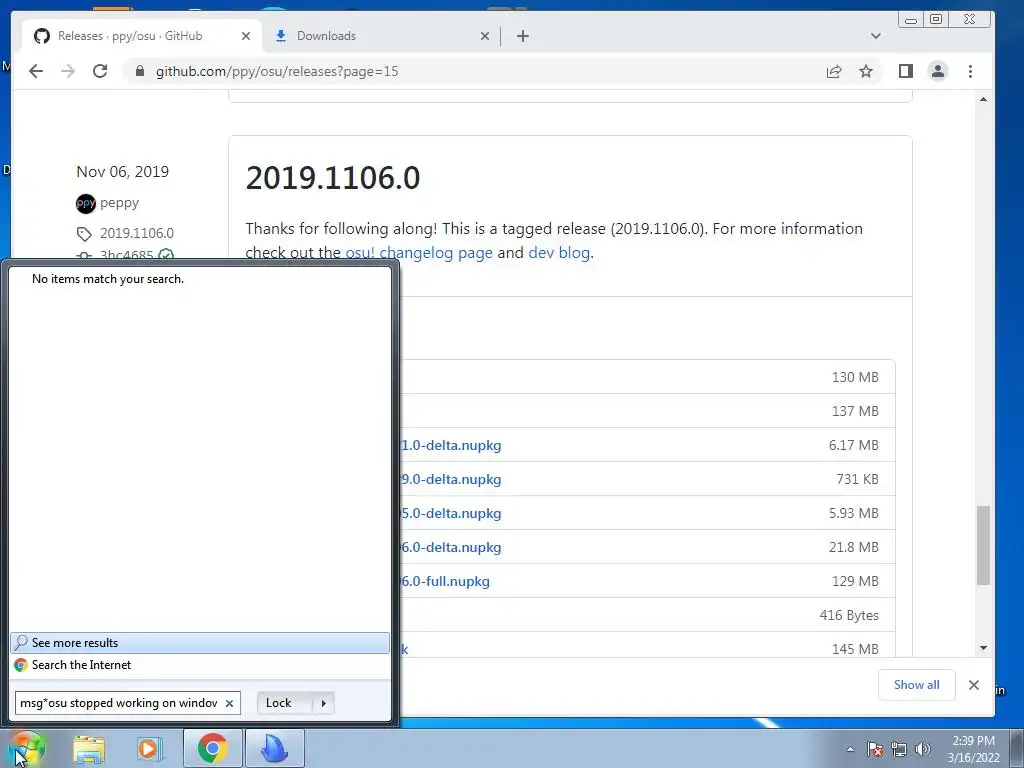Open the peppy author link
1024x768 pixels.
[120, 203]
